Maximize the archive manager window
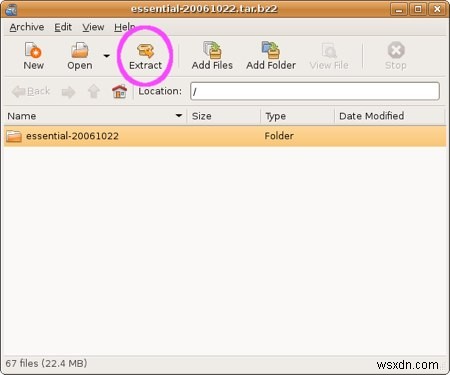Image resolution: width=450 pixels, height=375 pixels. (418, 9)
